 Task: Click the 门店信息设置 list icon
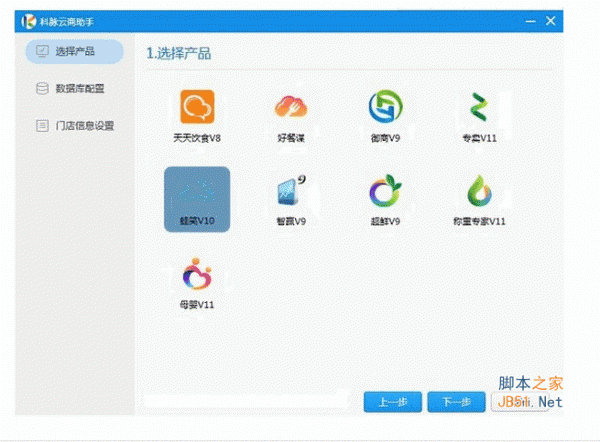42,126
